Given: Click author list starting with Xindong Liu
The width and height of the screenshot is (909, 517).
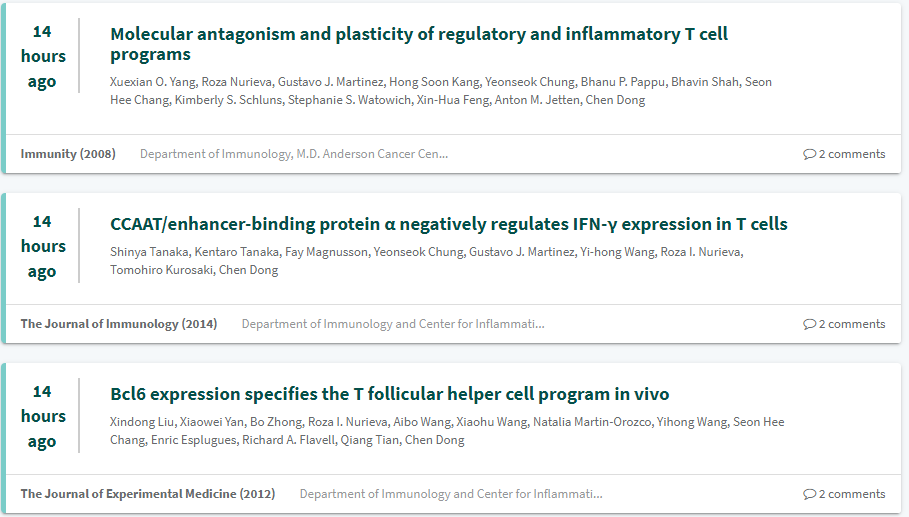Looking at the screenshot, I should pyautogui.click(x=447, y=431).
